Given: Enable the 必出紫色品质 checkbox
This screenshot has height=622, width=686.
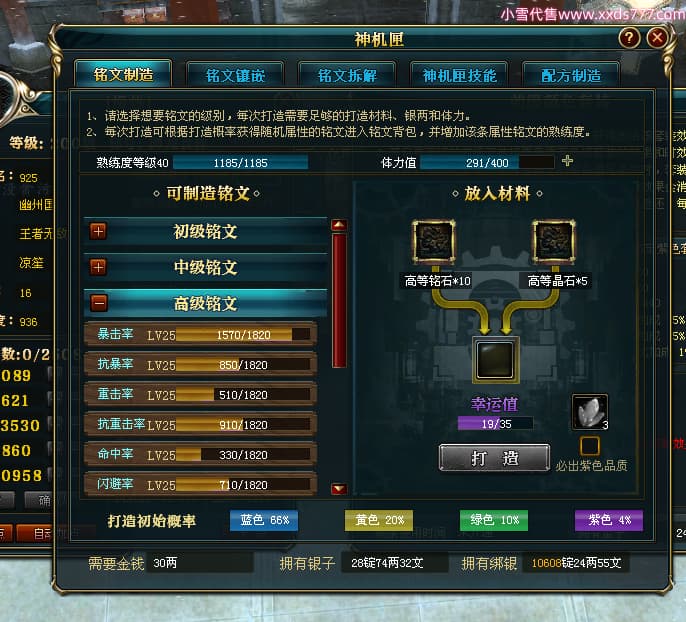Looking at the screenshot, I should coord(589,446).
